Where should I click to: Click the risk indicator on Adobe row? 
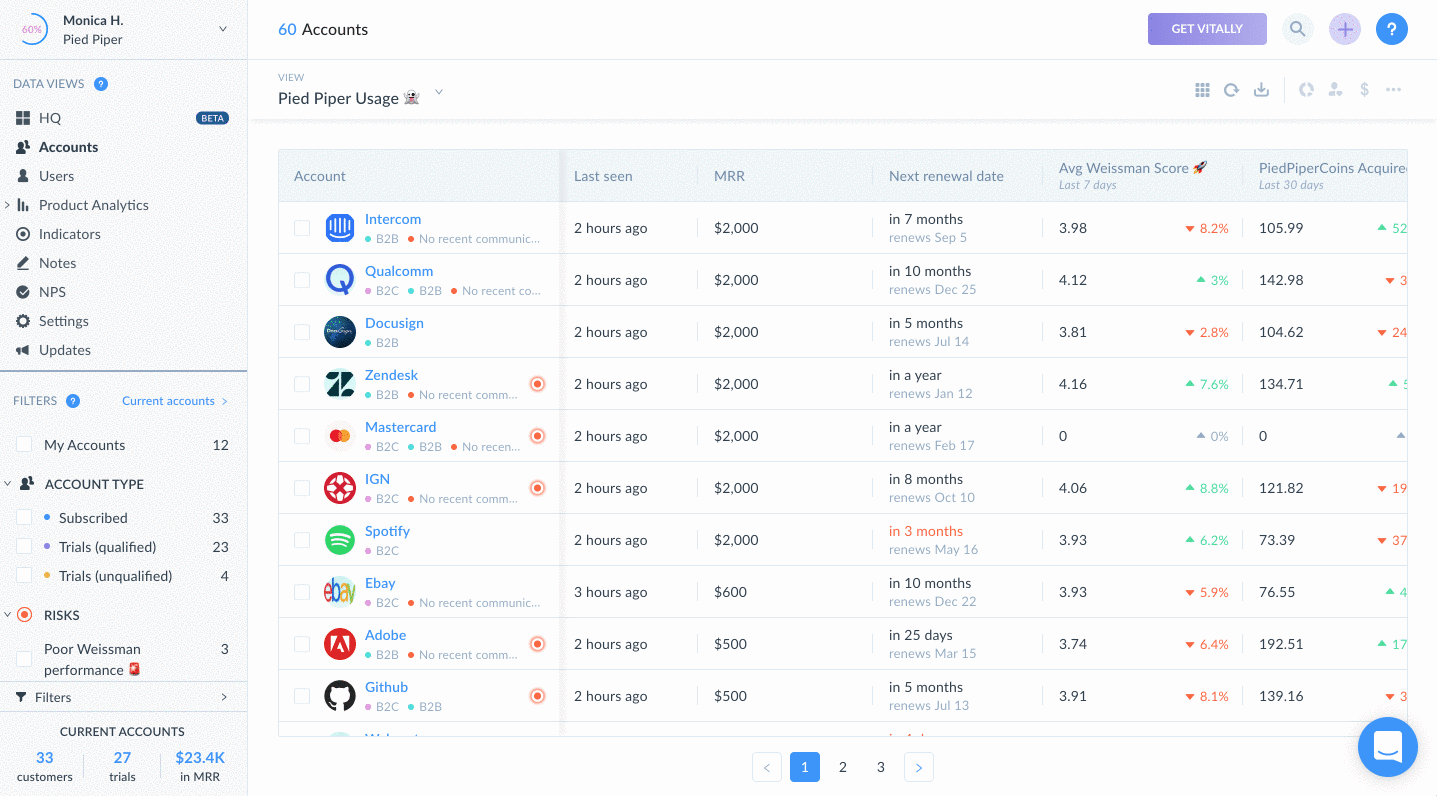click(x=537, y=644)
